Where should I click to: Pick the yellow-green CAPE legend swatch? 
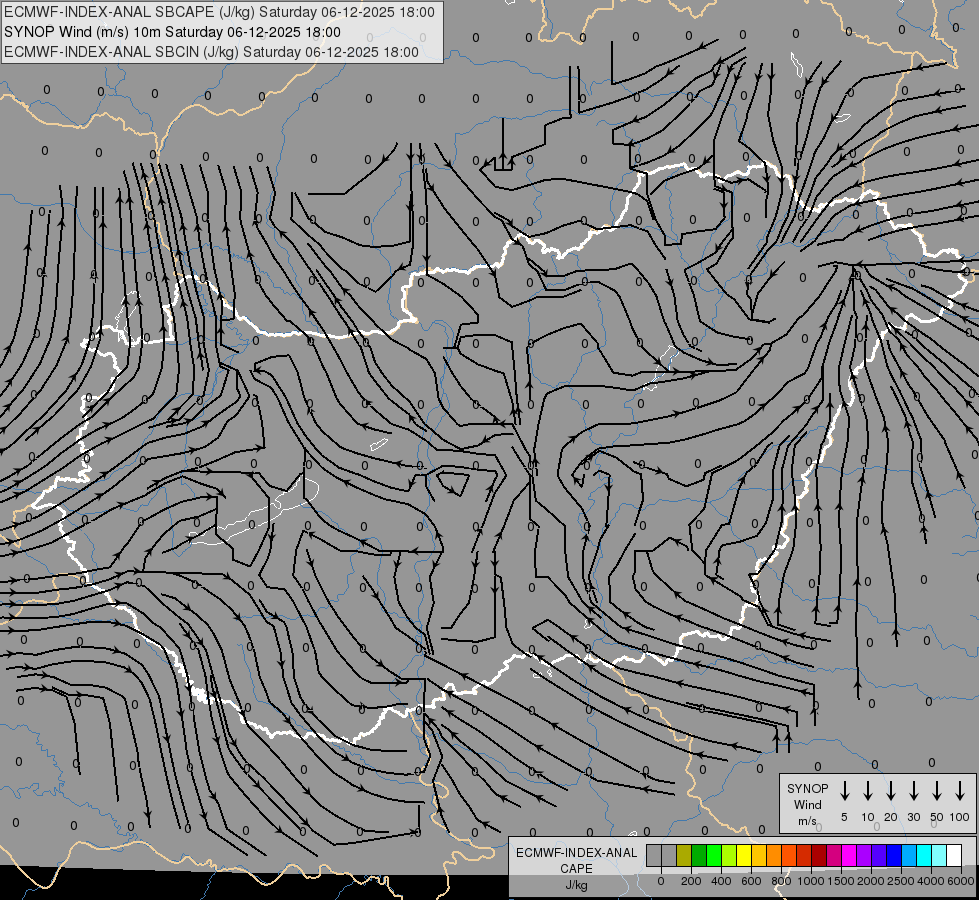point(729,855)
